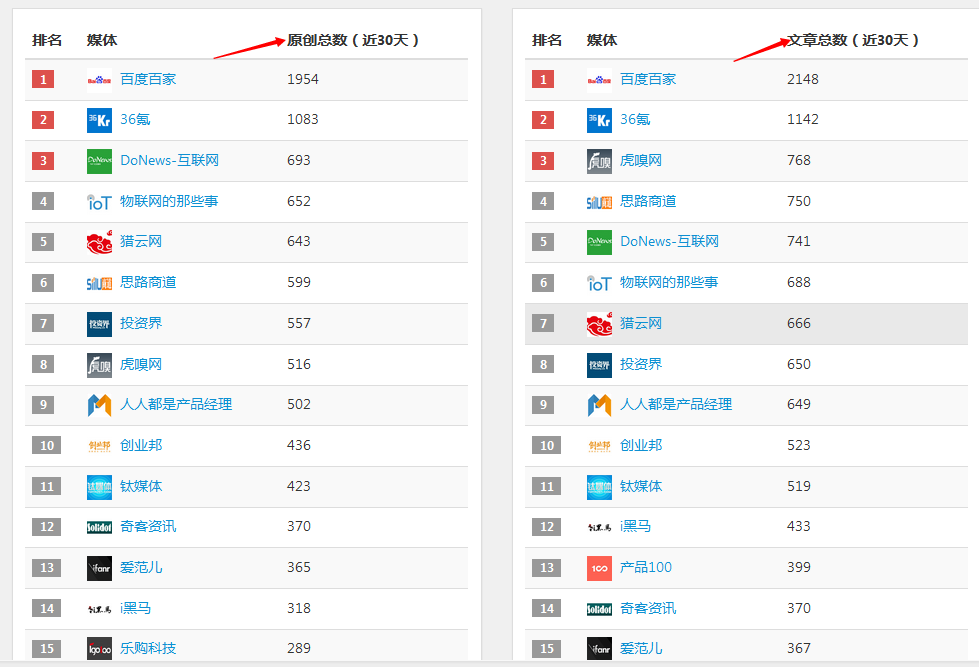This screenshot has height=667, width=979.
Task: Open 人人都是产品经理 link in 原创总数 table
Action: [x=176, y=404]
